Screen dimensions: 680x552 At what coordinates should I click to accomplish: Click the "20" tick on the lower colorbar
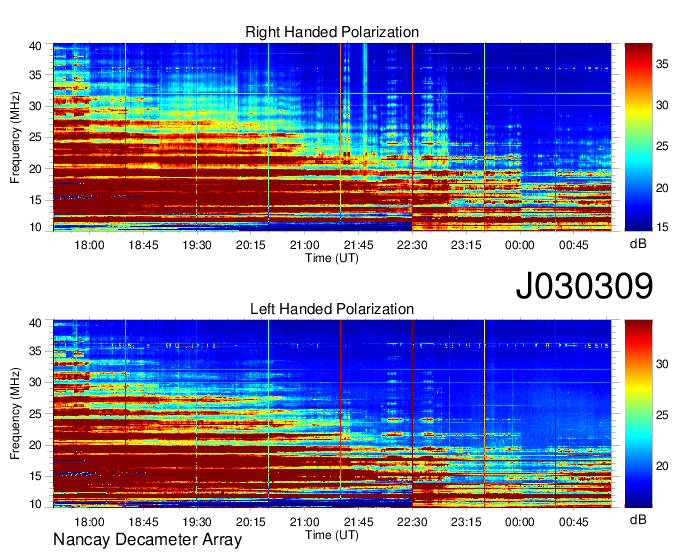click(x=662, y=467)
